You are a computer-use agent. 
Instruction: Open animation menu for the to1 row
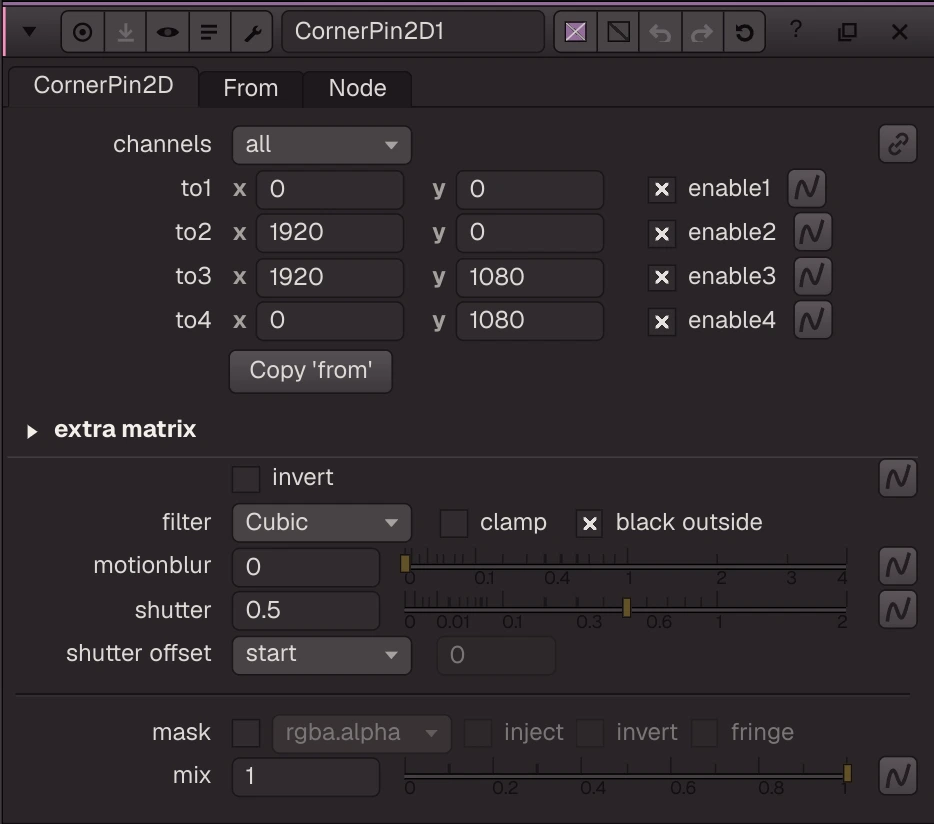pyautogui.click(x=807, y=188)
